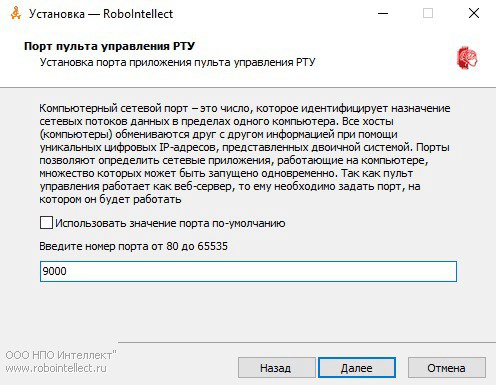The height and width of the screenshot is (385, 496).
Task: Click the www.robointellect.ru website text
Action: [56, 368]
